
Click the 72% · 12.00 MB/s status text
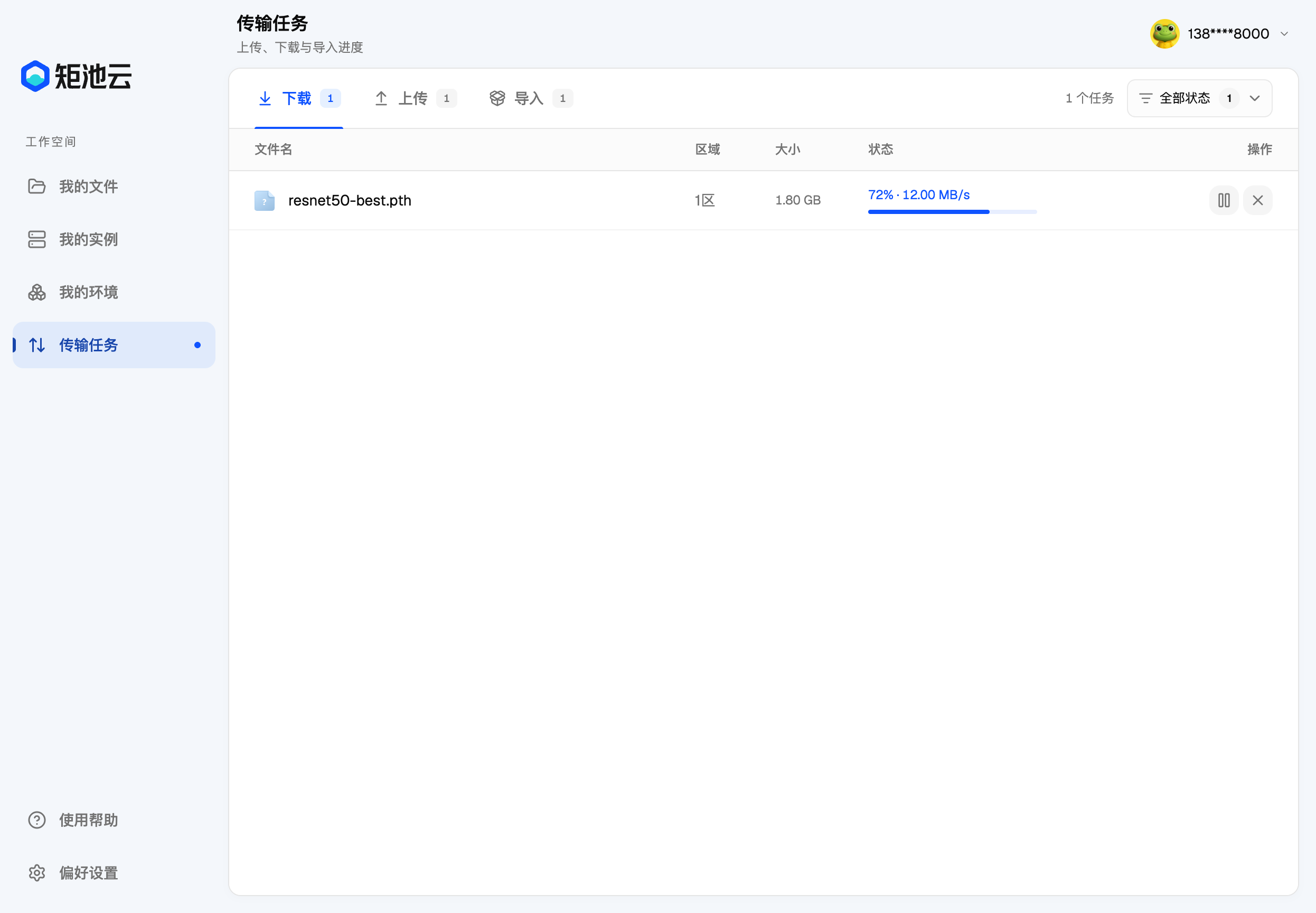918,194
